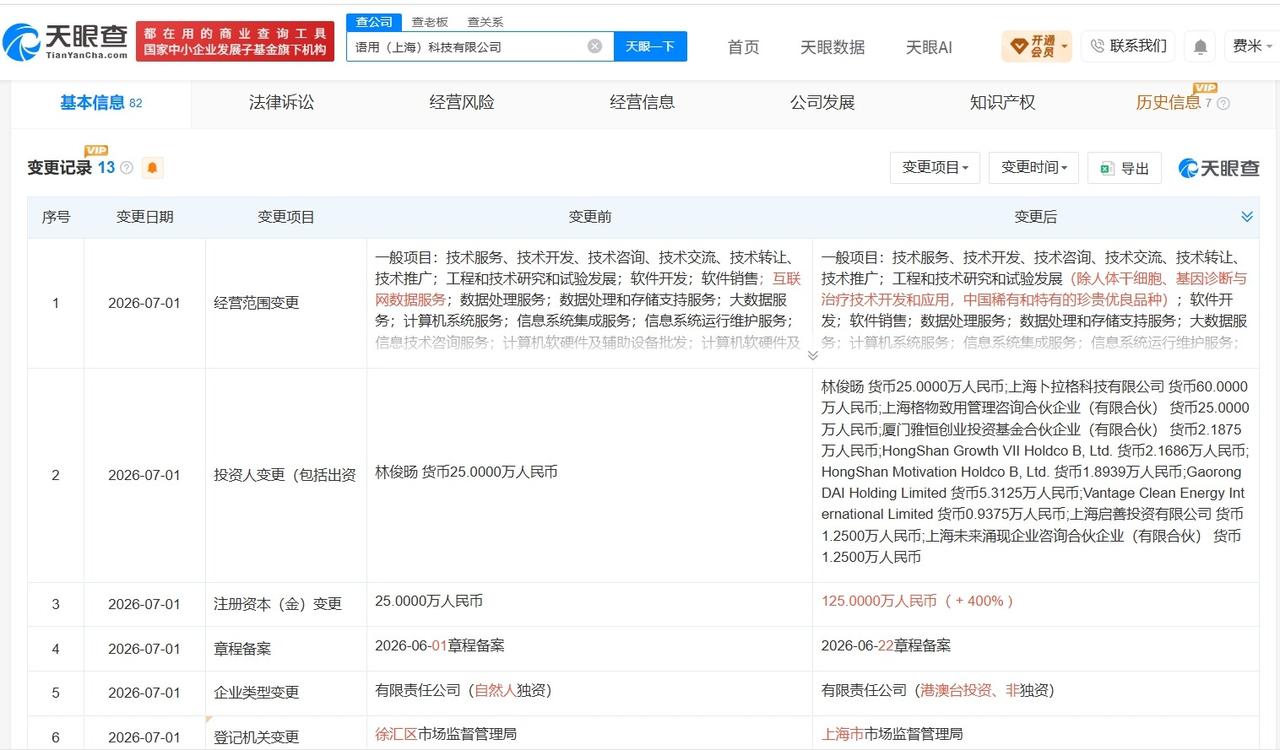Click help icon beside 历史信息
The width and height of the screenshot is (1280, 750).
point(1223,103)
